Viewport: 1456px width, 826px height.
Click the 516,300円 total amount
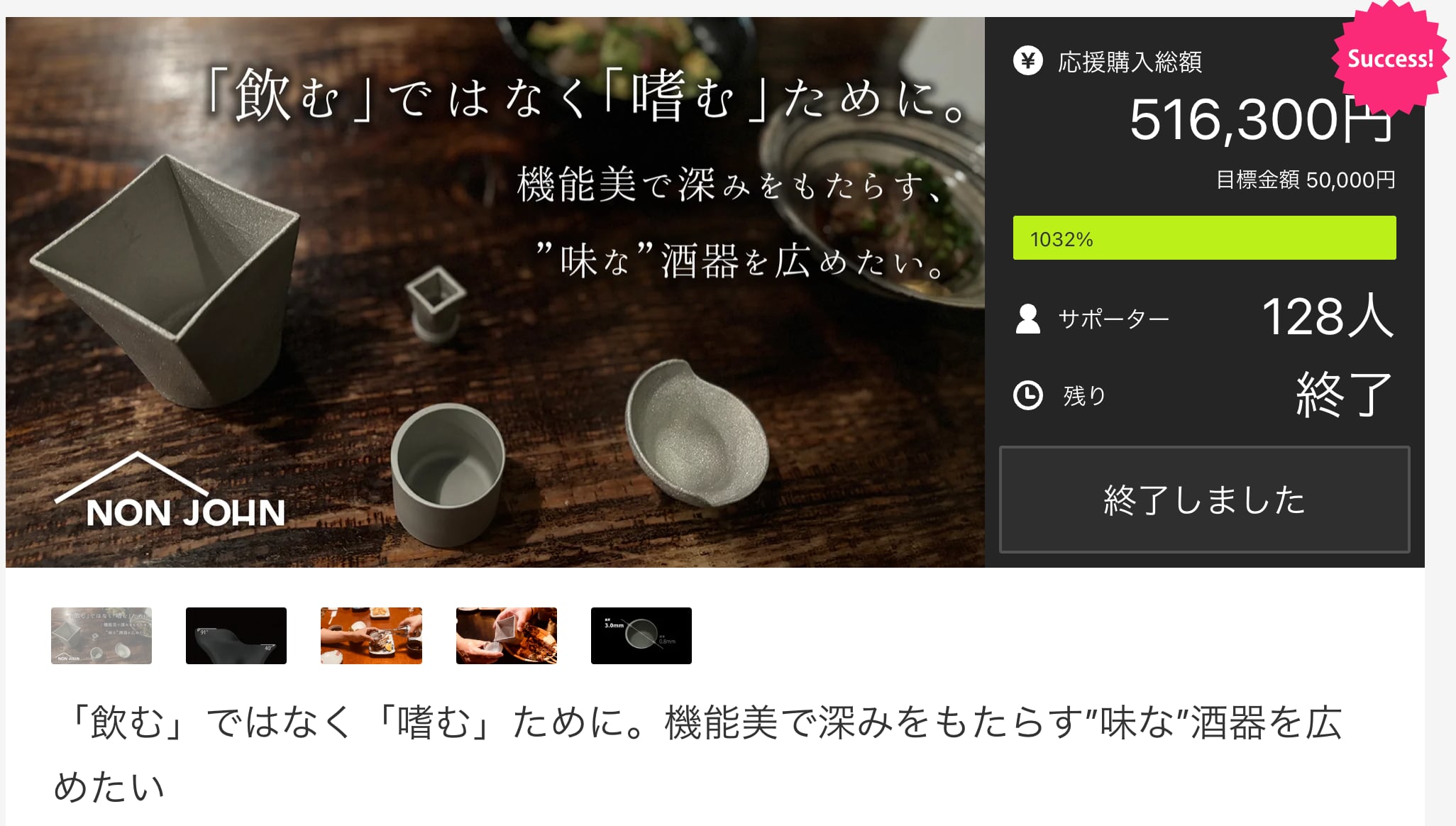coord(1262,119)
